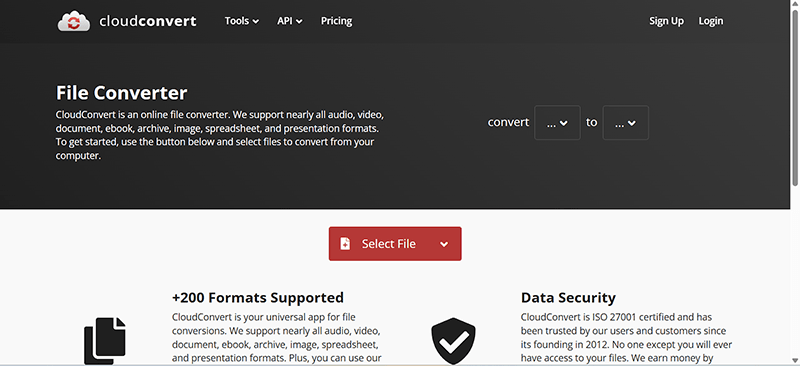Image resolution: width=800 pixels, height=366 pixels.
Task: Open the target format dropdown after 'to'
Action: [626, 123]
